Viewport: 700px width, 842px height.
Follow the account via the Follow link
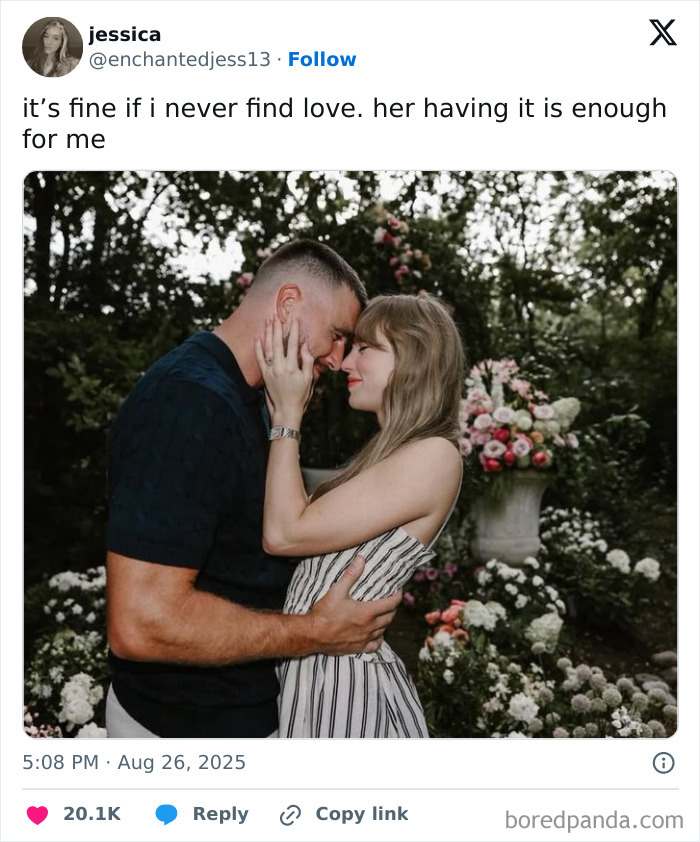[322, 59]
